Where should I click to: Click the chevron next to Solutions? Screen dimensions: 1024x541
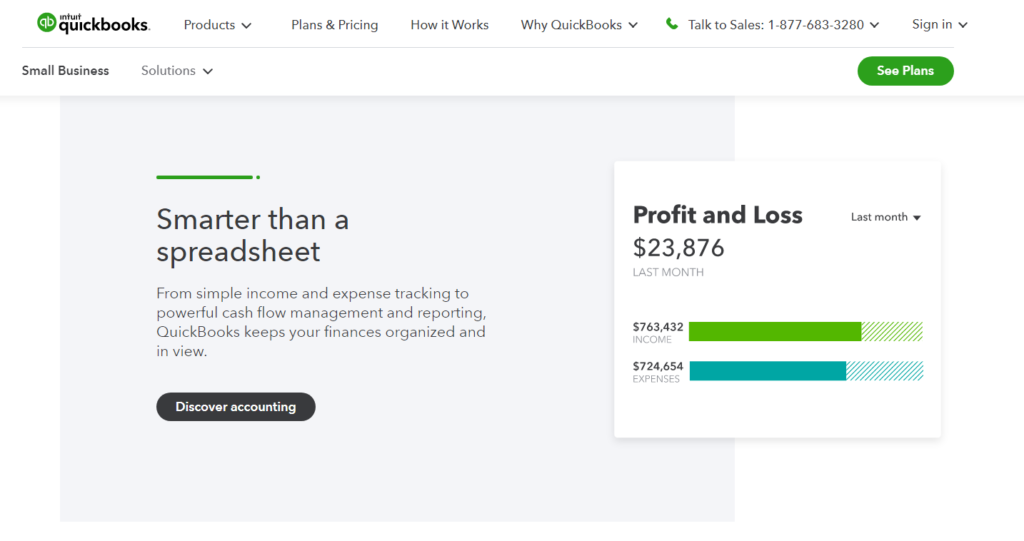(208, 71)
